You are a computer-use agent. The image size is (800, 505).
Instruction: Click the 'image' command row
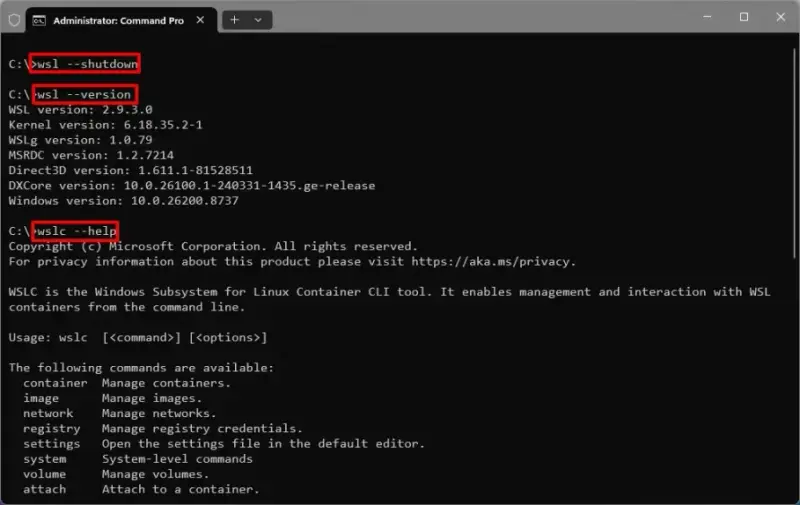click(x=113, y=398)
